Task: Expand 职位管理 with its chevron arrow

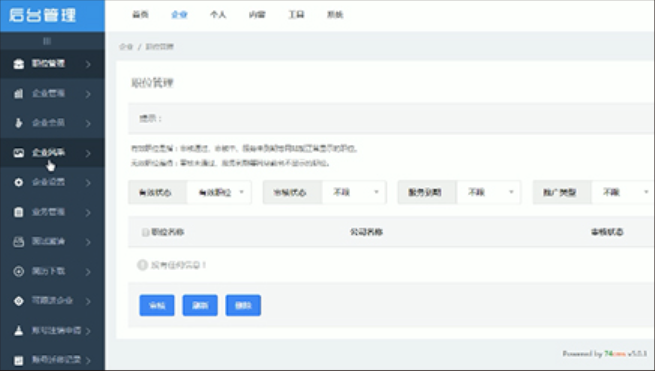Action: 88,64
